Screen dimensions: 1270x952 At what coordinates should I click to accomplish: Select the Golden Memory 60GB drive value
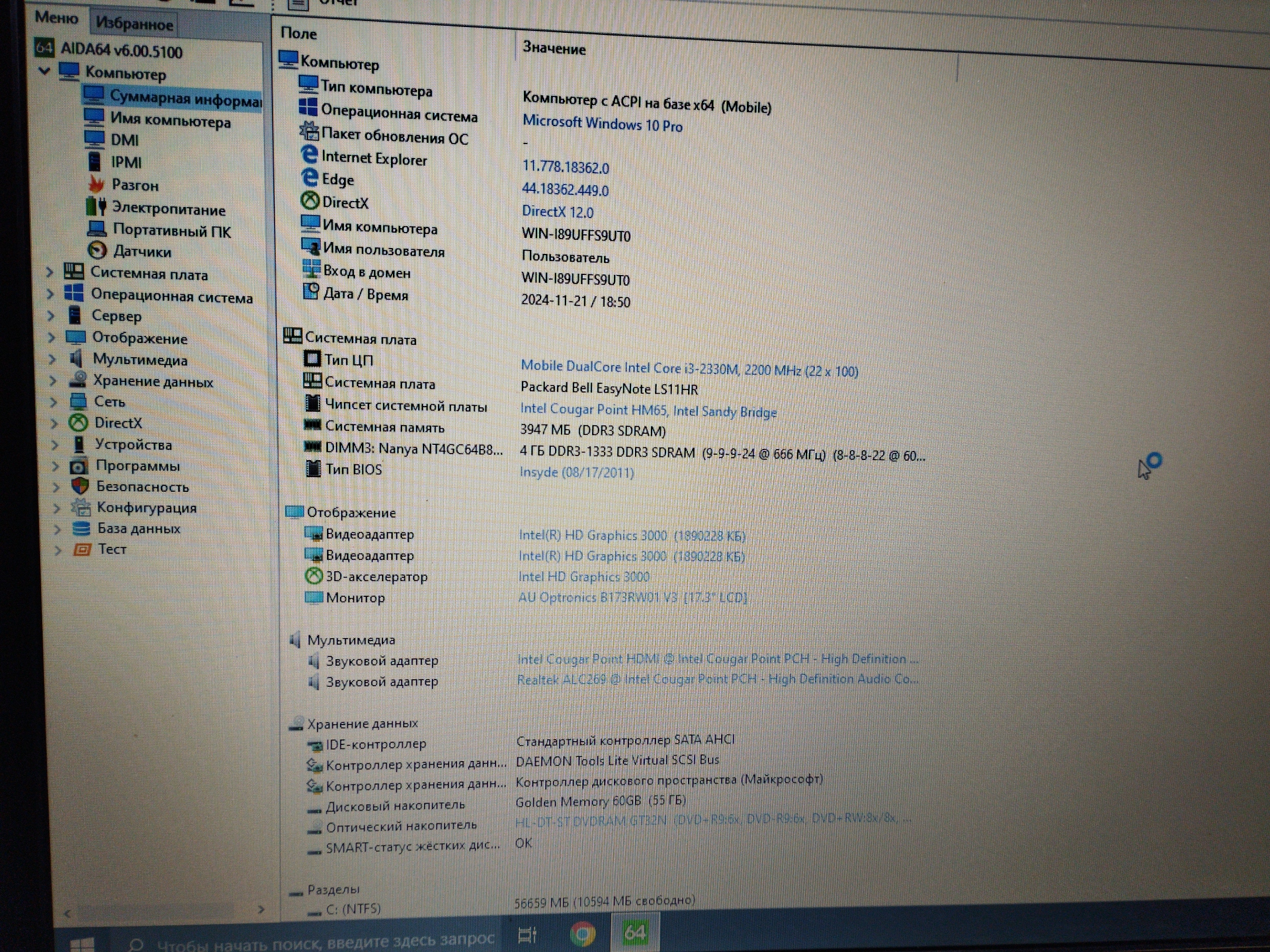[601, 801]
